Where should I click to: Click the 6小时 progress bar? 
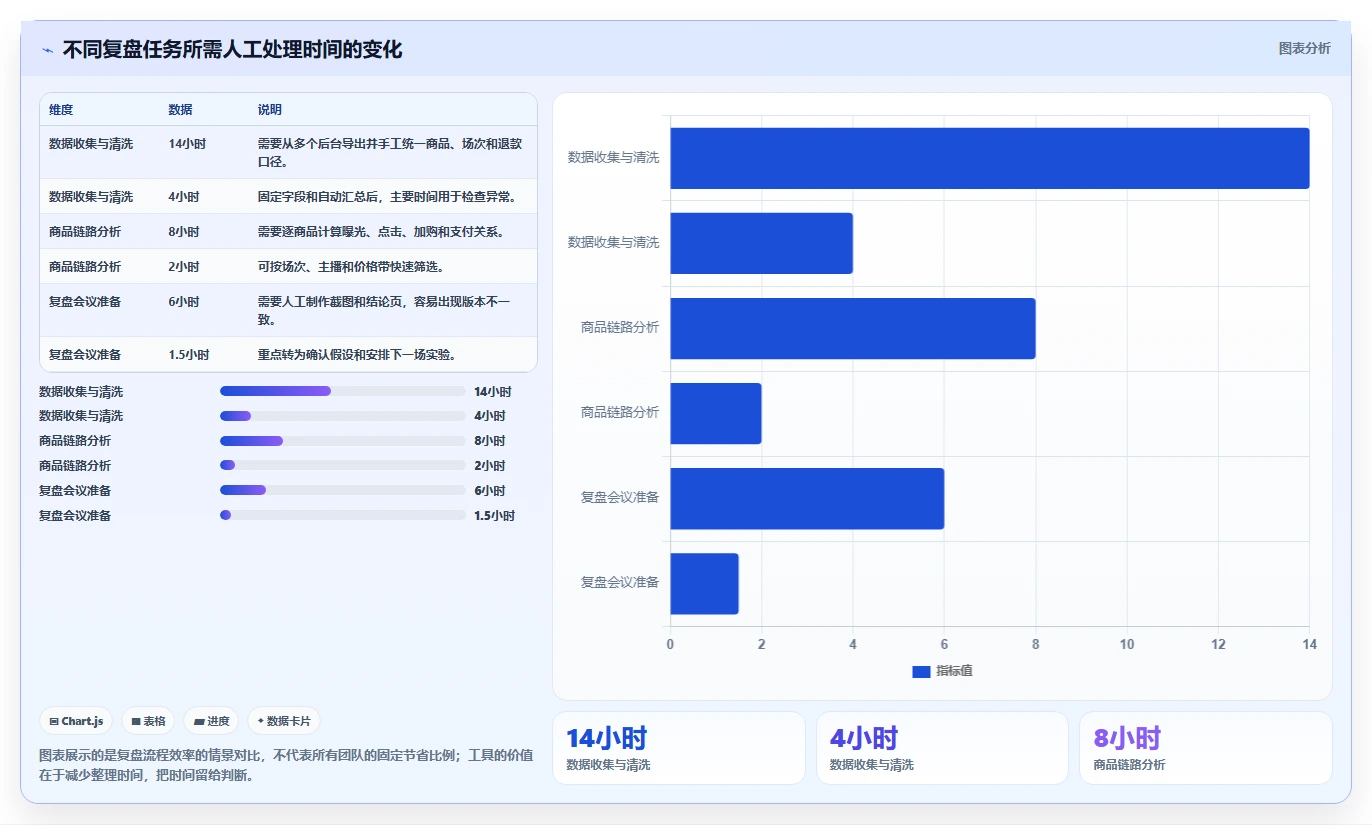point(343,490)
